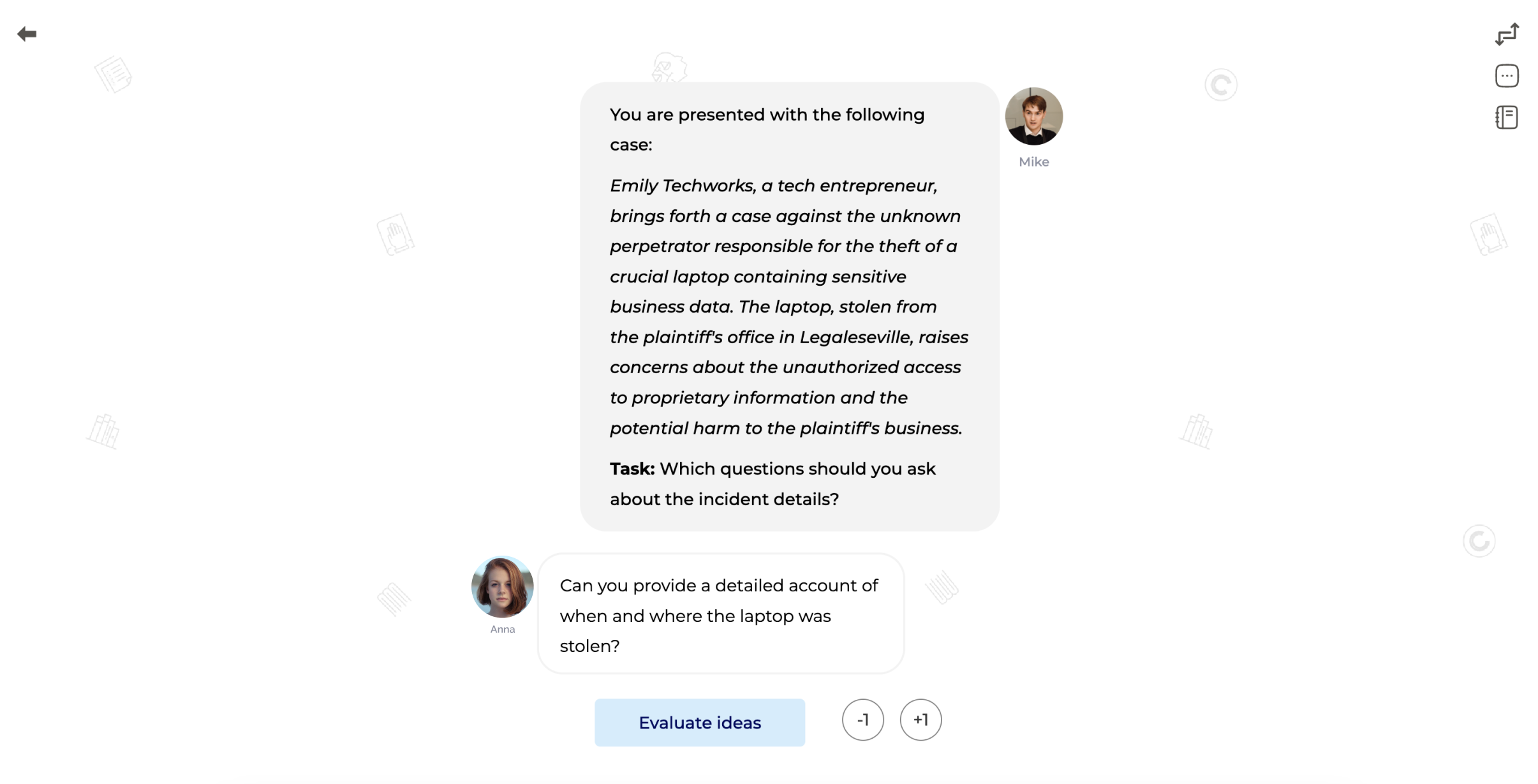Click the Anna name label
The image size is (1538, 784).
[x=502, y=629]
